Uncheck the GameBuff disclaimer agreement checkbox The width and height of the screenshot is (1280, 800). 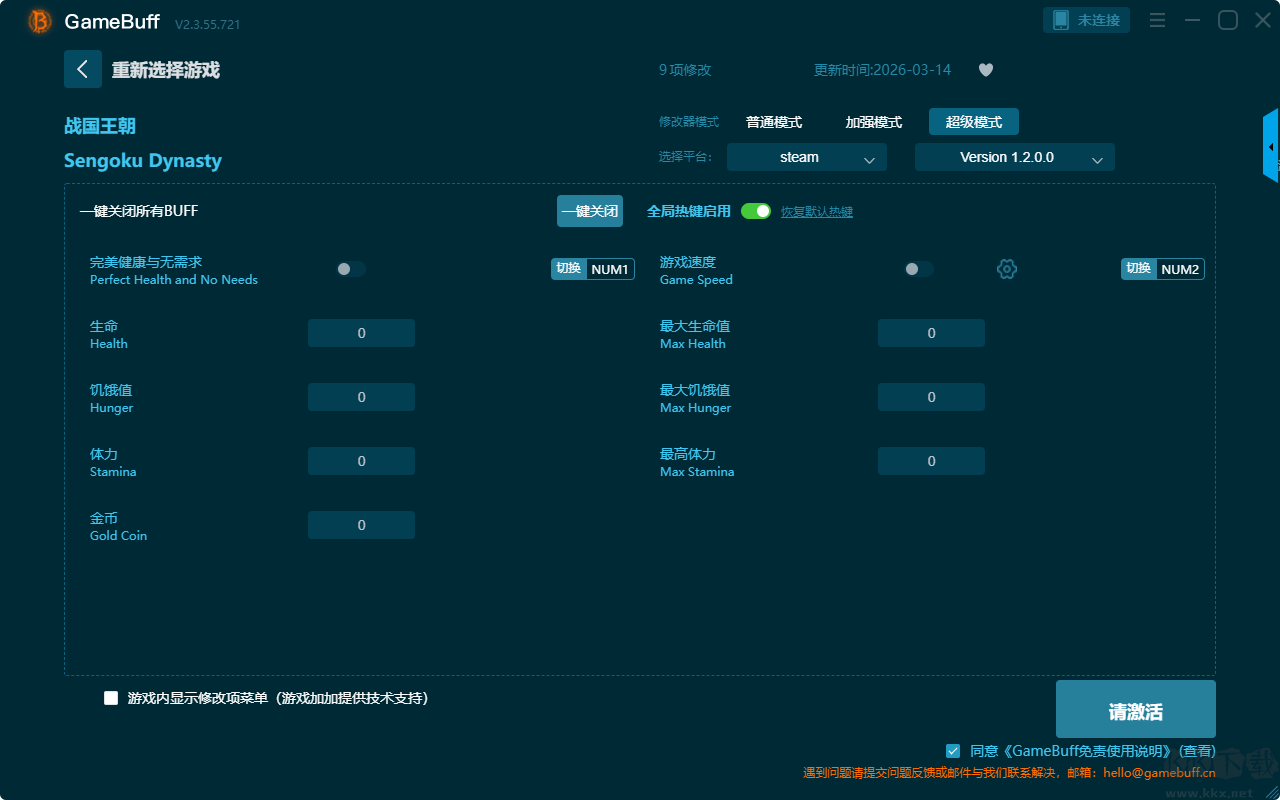(953, 750)
